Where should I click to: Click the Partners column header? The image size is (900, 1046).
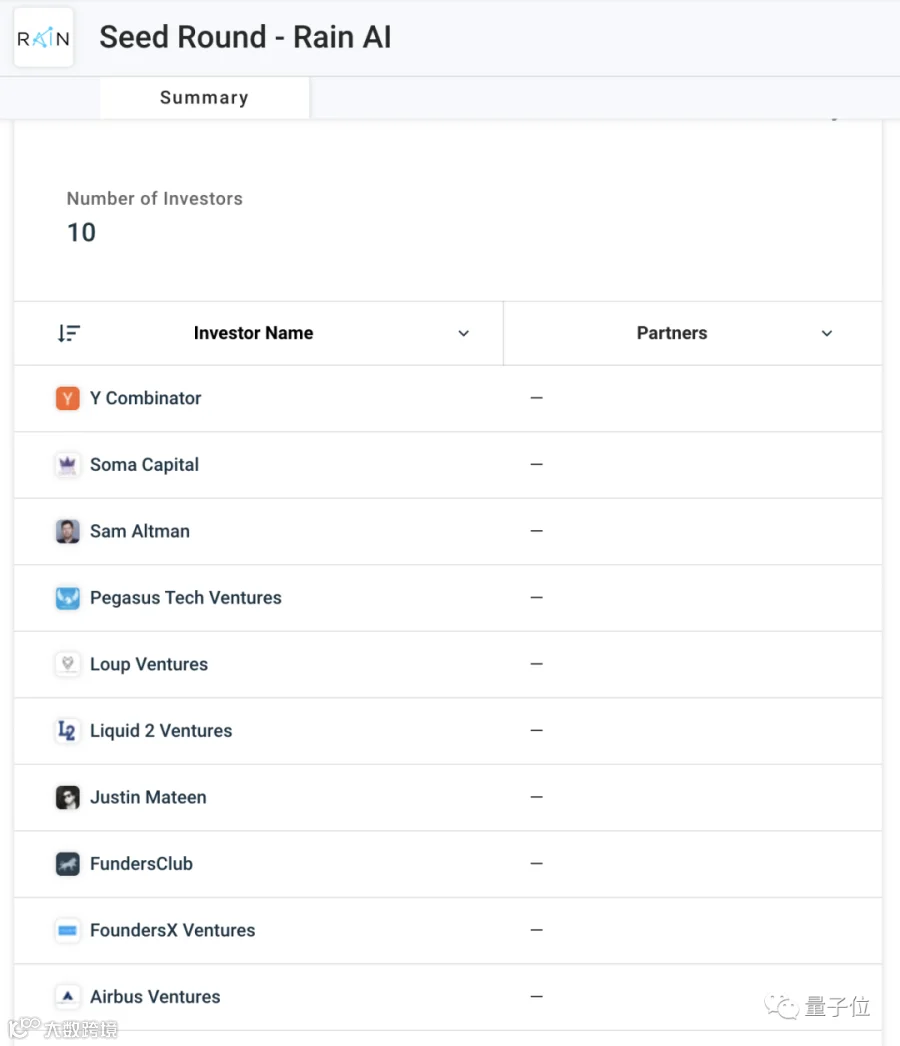point(672,333)
